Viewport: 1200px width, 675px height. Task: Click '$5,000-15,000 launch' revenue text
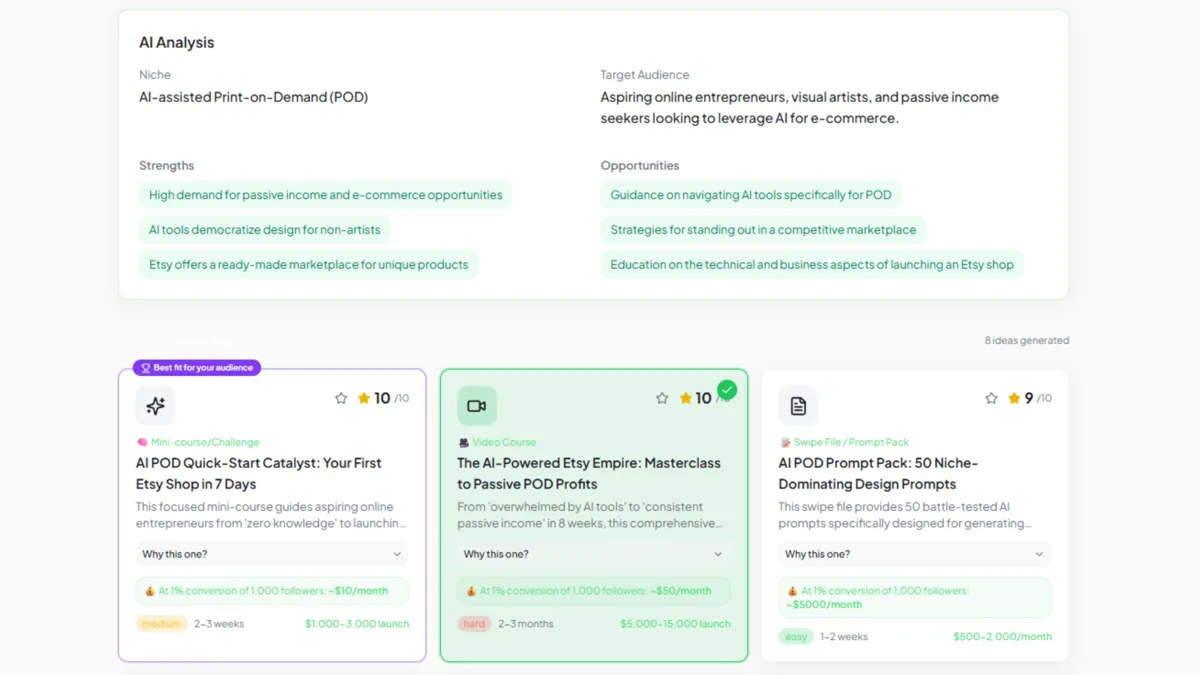click(x=675, y=624)
